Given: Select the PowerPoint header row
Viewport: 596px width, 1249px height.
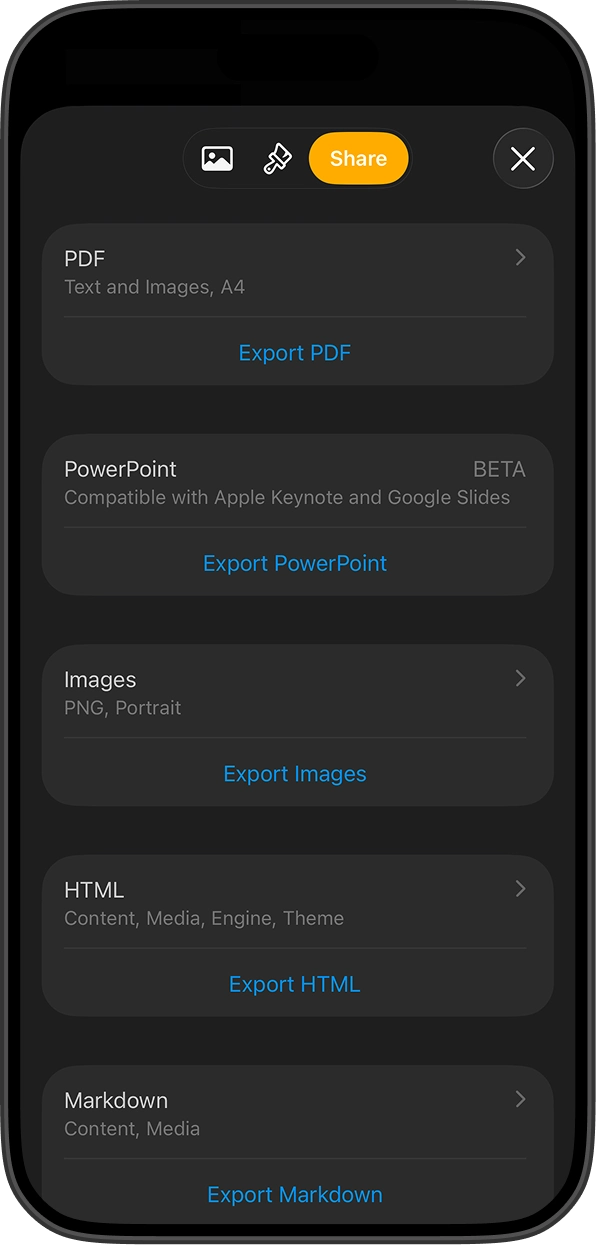Looking at the screenshot, I should (297, 482).
